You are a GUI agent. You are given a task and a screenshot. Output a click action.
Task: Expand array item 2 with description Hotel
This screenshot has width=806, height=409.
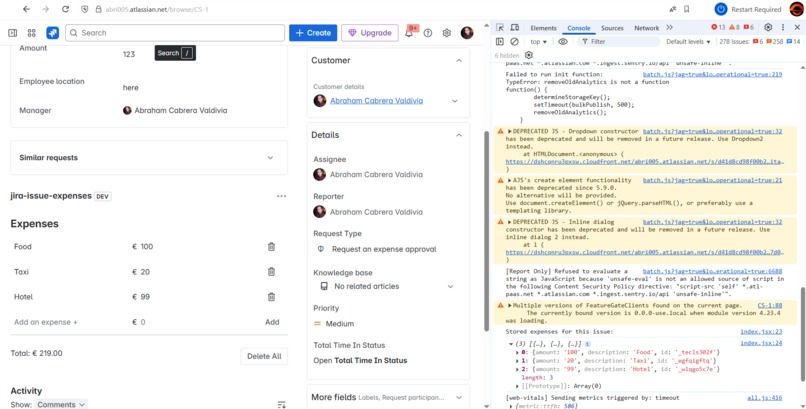click(517, 369)
